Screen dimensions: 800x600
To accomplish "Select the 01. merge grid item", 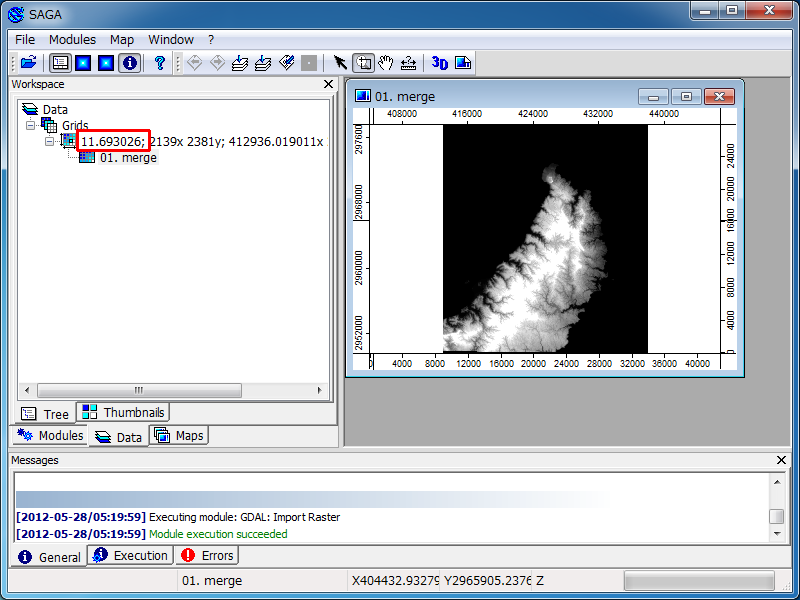I will coord(127,158).
